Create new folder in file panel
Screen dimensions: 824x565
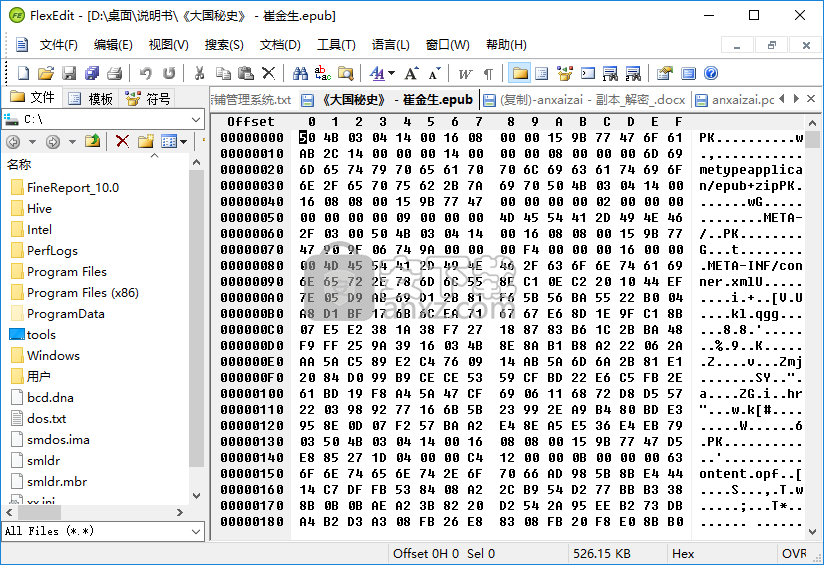pyautogui.click(x=146, y=141)
